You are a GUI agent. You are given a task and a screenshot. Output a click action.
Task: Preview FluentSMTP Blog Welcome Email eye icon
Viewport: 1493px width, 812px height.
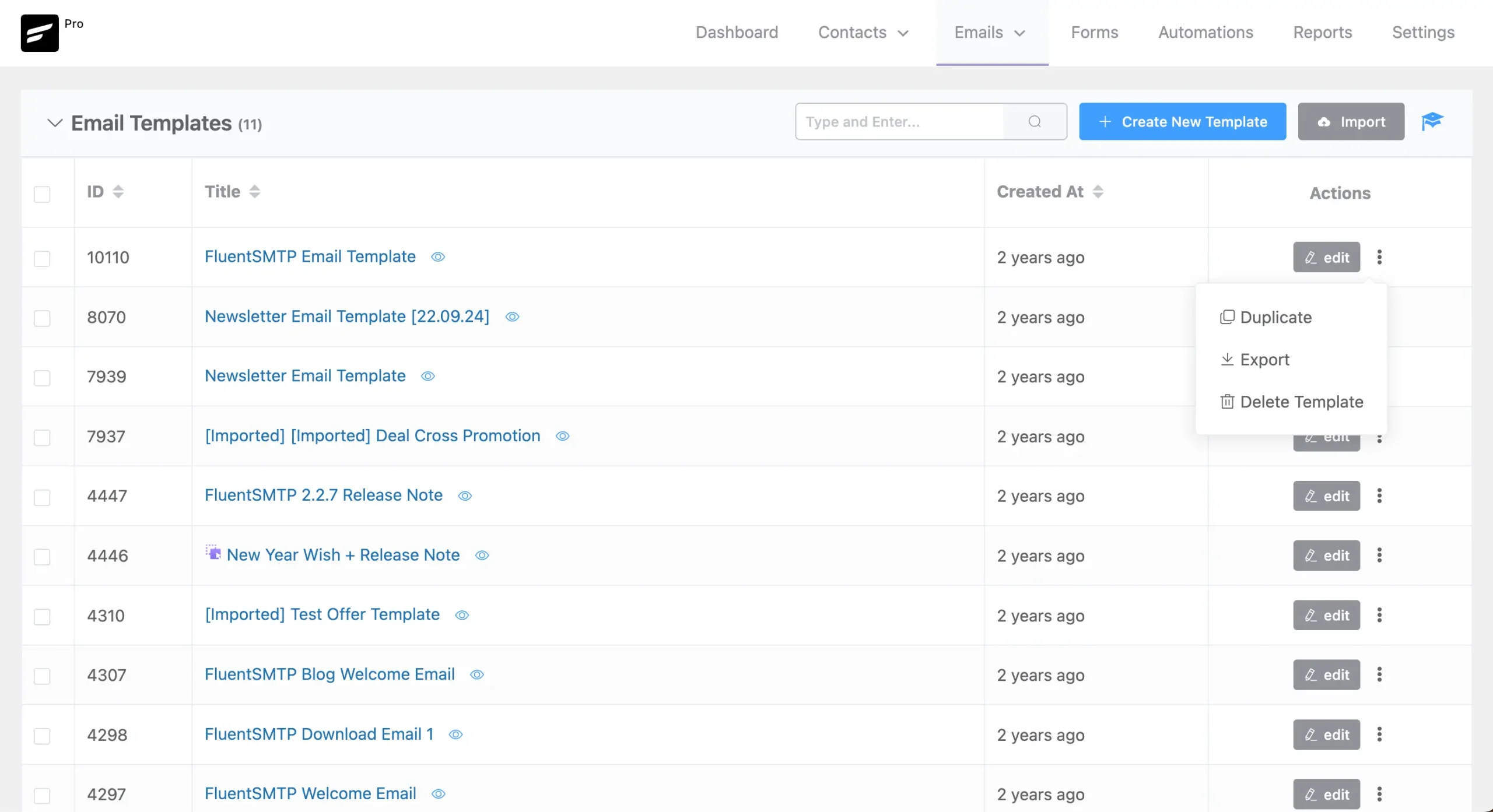tap(477, 674)
